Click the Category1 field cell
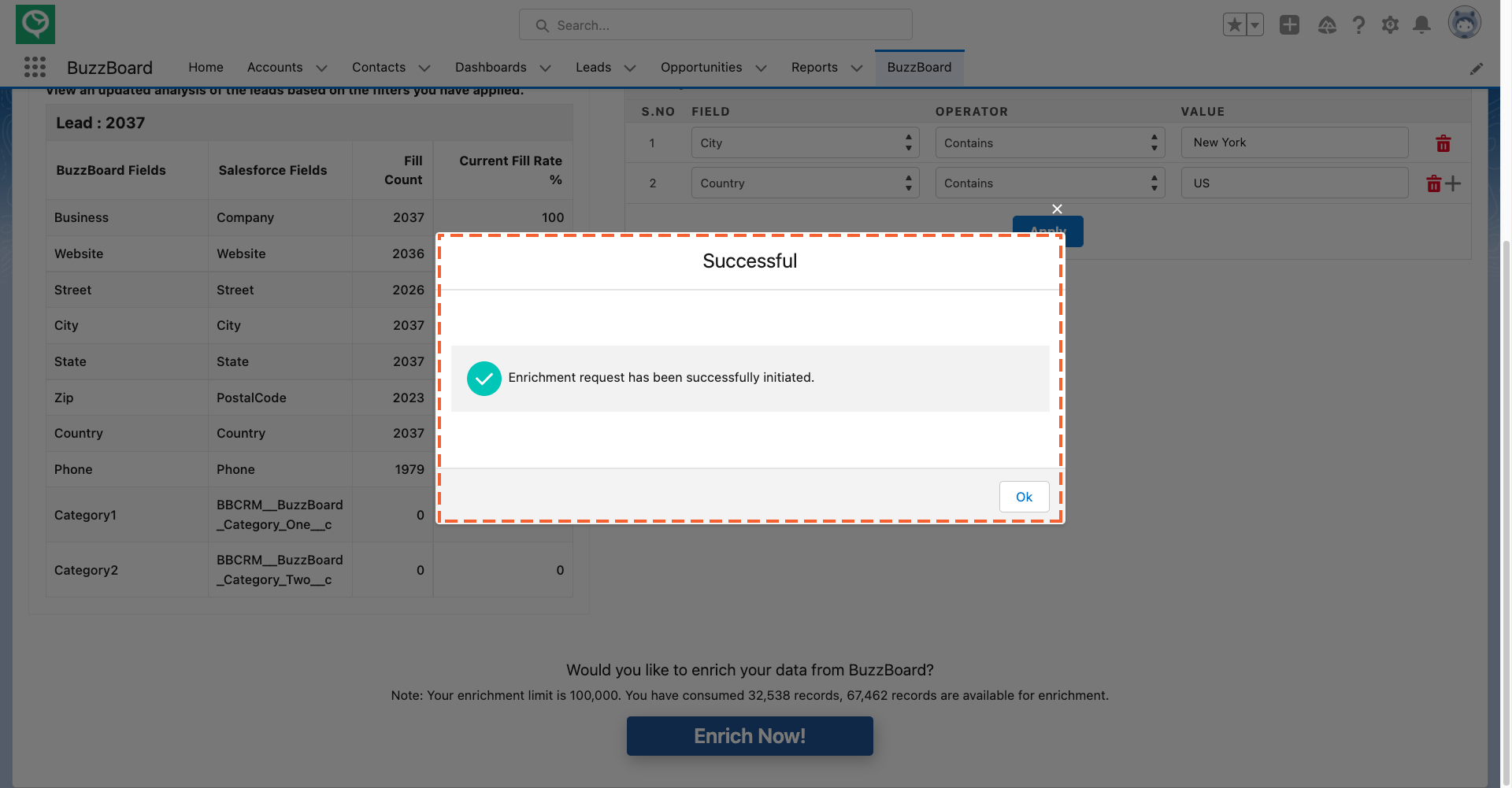1512x788 pixels. [x=127, y=515]
